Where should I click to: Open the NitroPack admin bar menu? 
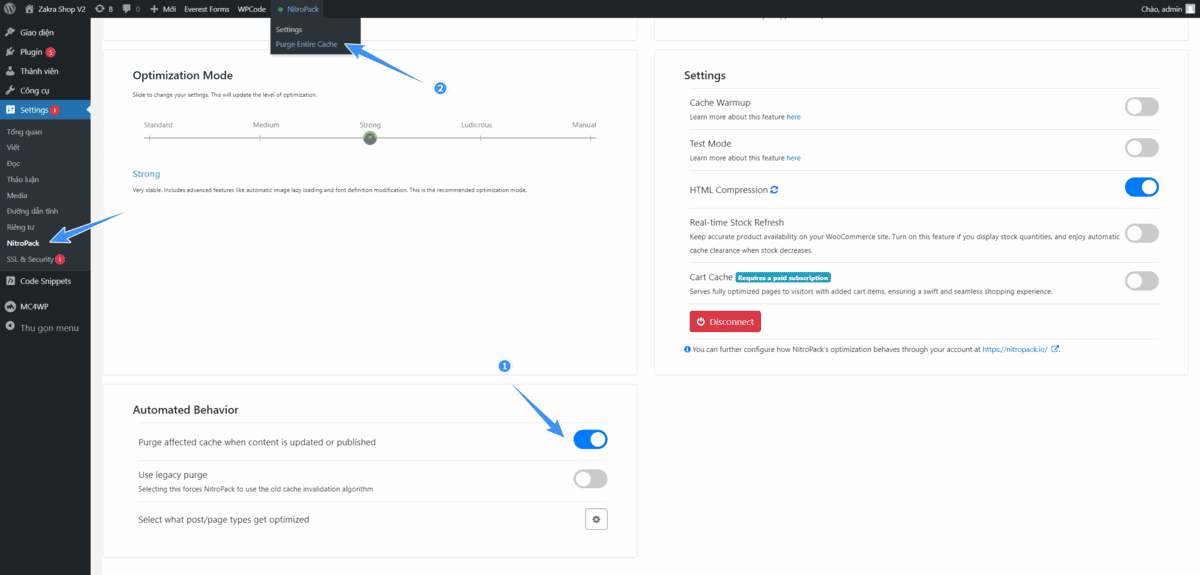298,8
